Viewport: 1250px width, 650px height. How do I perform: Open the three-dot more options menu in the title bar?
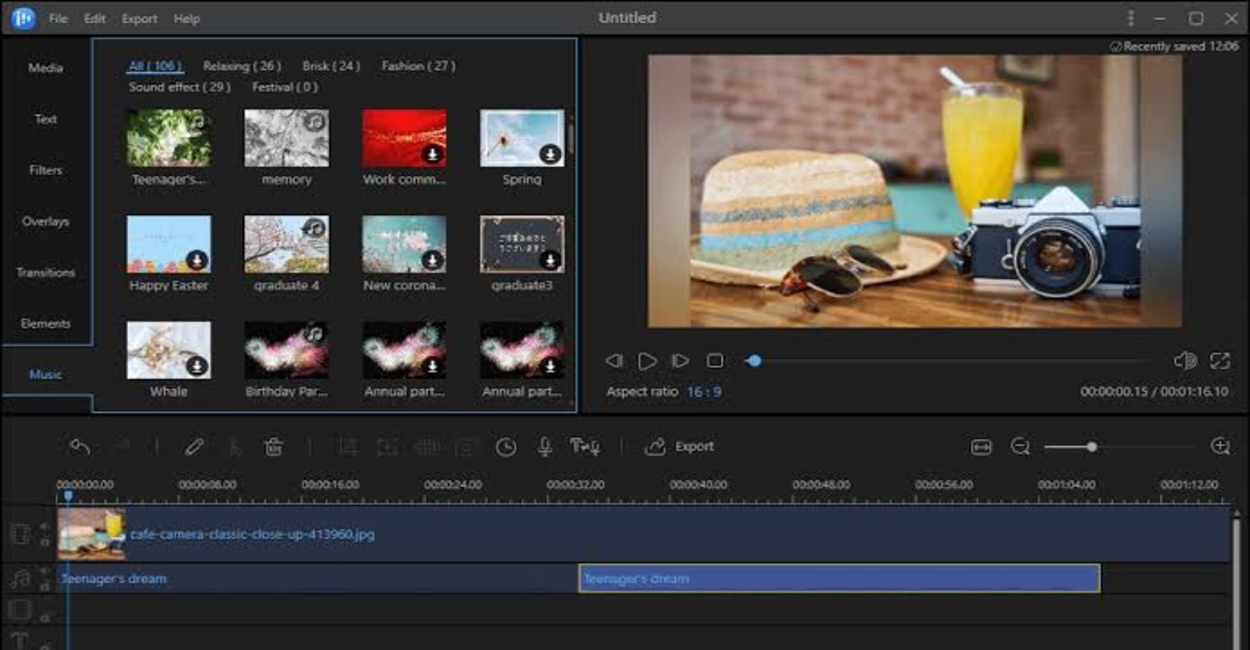click(1131, 18)
